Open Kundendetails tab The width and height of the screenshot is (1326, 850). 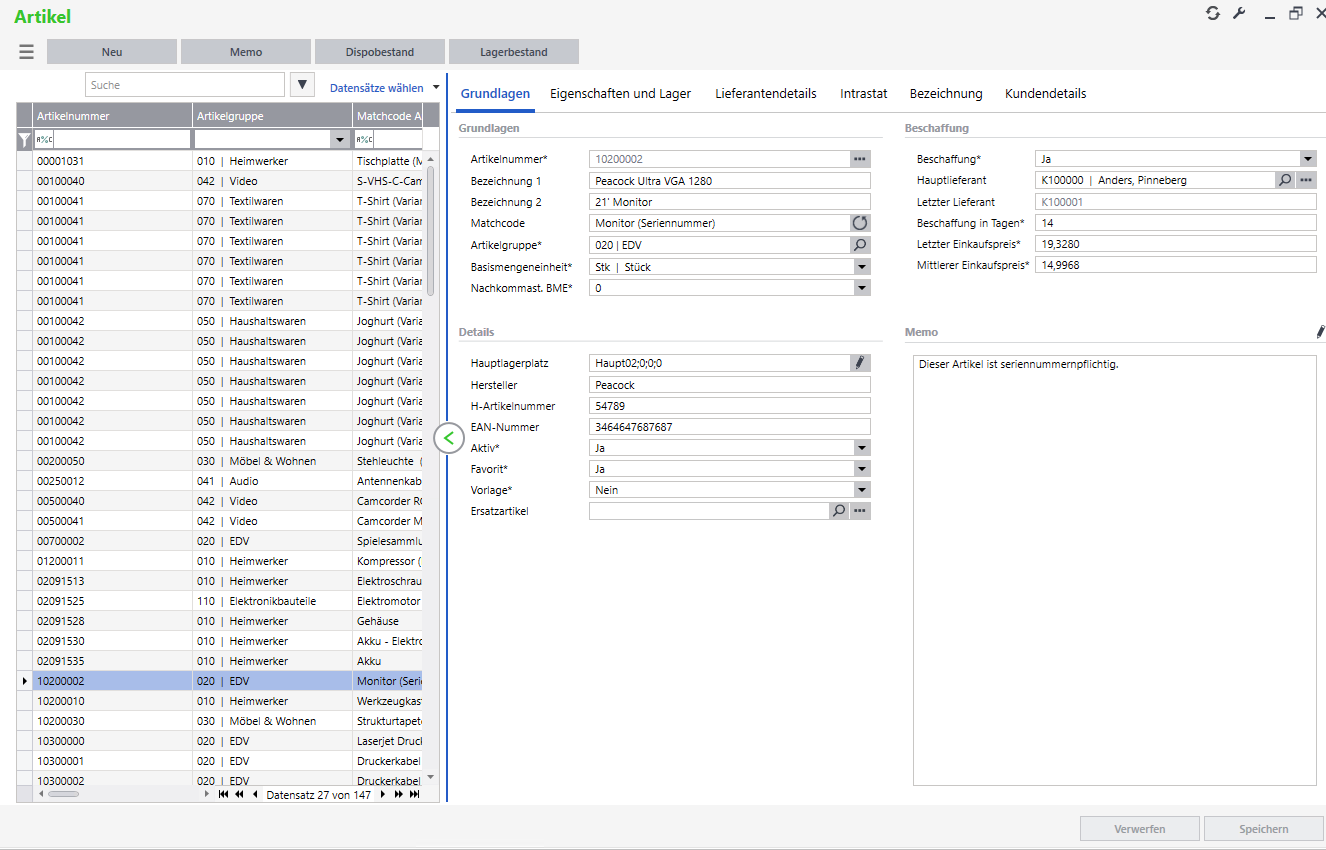point(1045,93)
